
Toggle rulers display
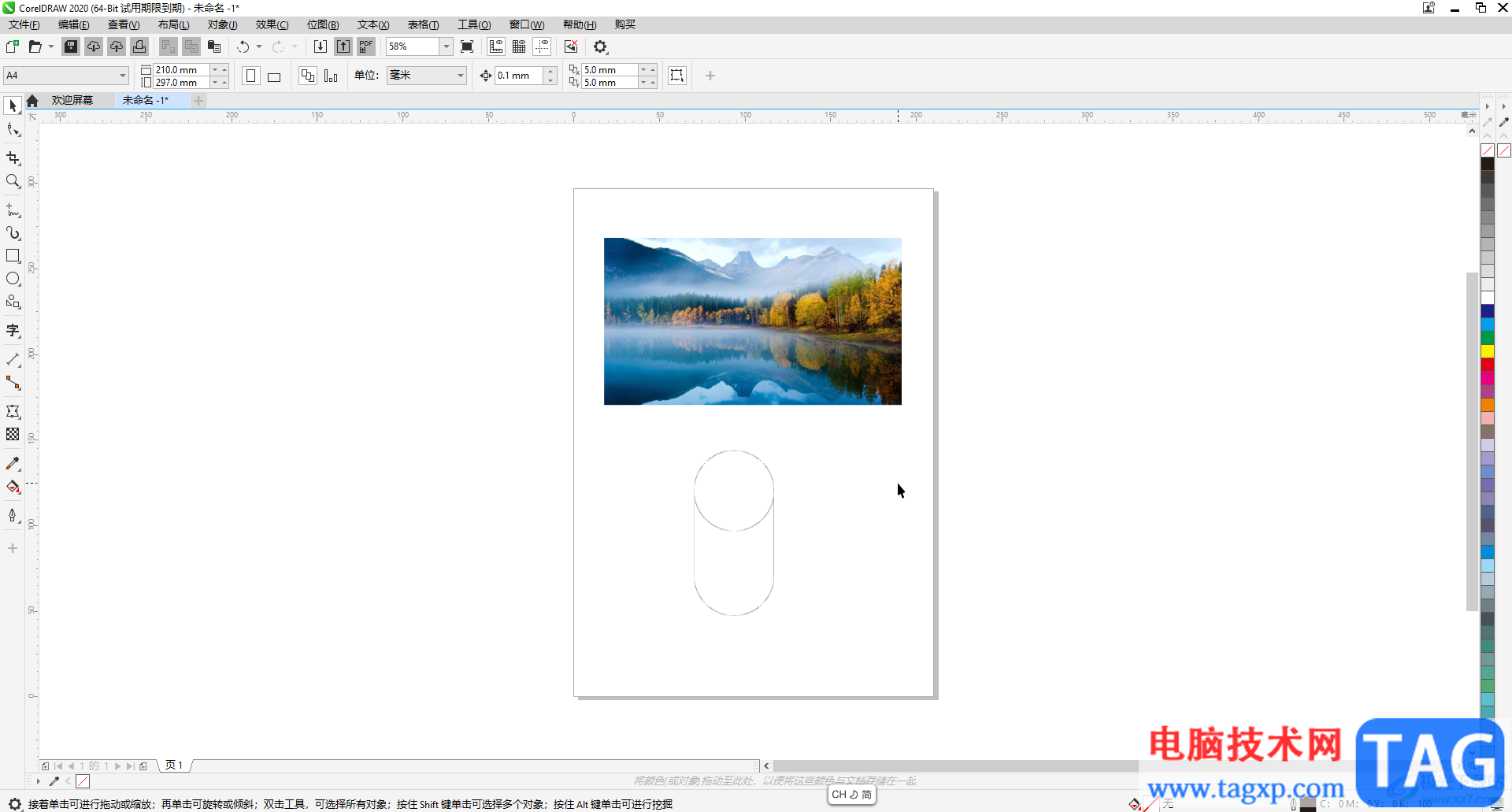(496, 46)
